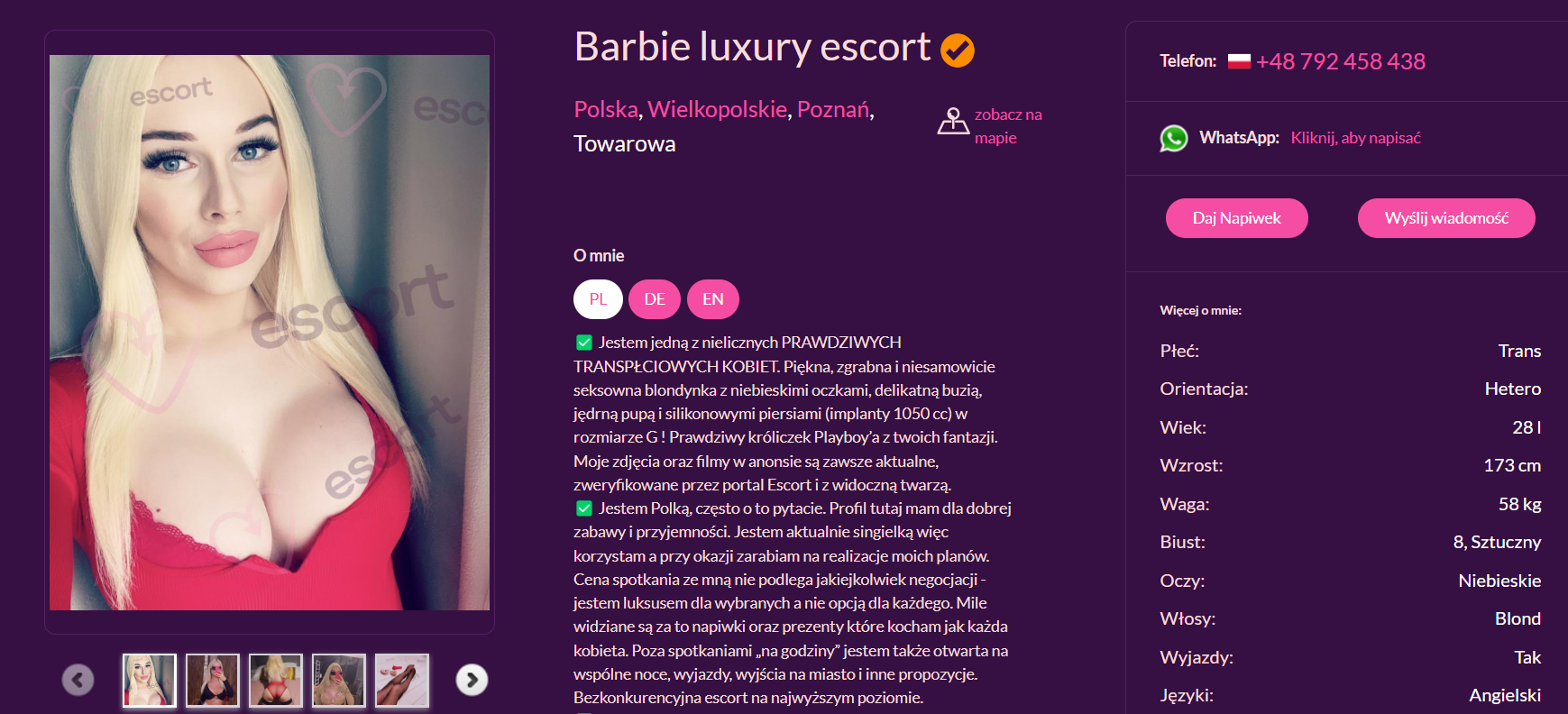Switch description language to EN
The height and width of the screenshot is (714, 1568).
[x=713, y=299]
